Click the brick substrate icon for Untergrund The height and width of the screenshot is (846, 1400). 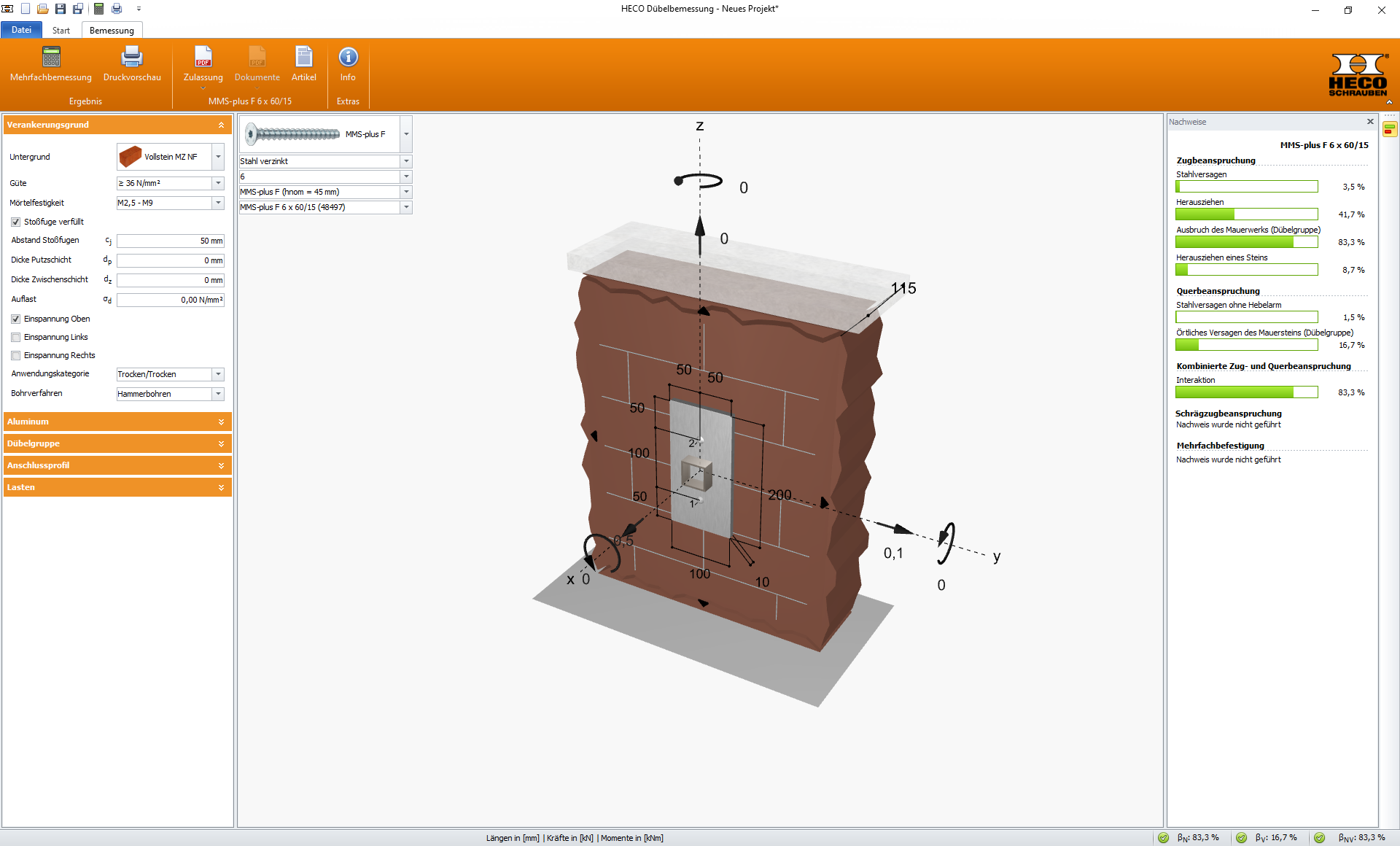[x=131, y=157]
